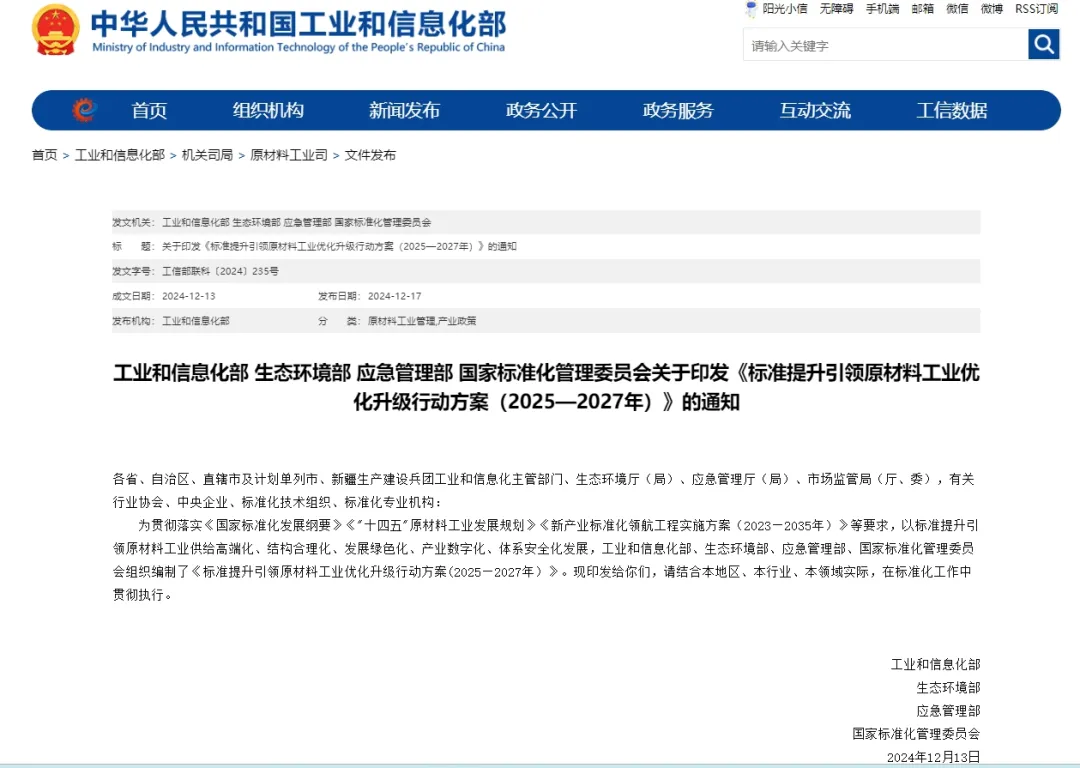Open the 微博 link at top
The image size is (1080, 768).
(991, 9)
